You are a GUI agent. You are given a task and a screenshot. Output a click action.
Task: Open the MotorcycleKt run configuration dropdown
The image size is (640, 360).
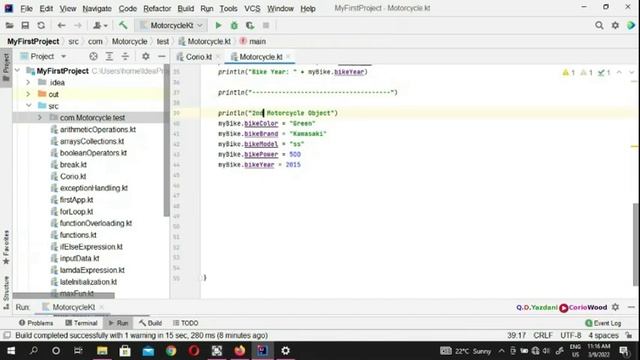171,25
